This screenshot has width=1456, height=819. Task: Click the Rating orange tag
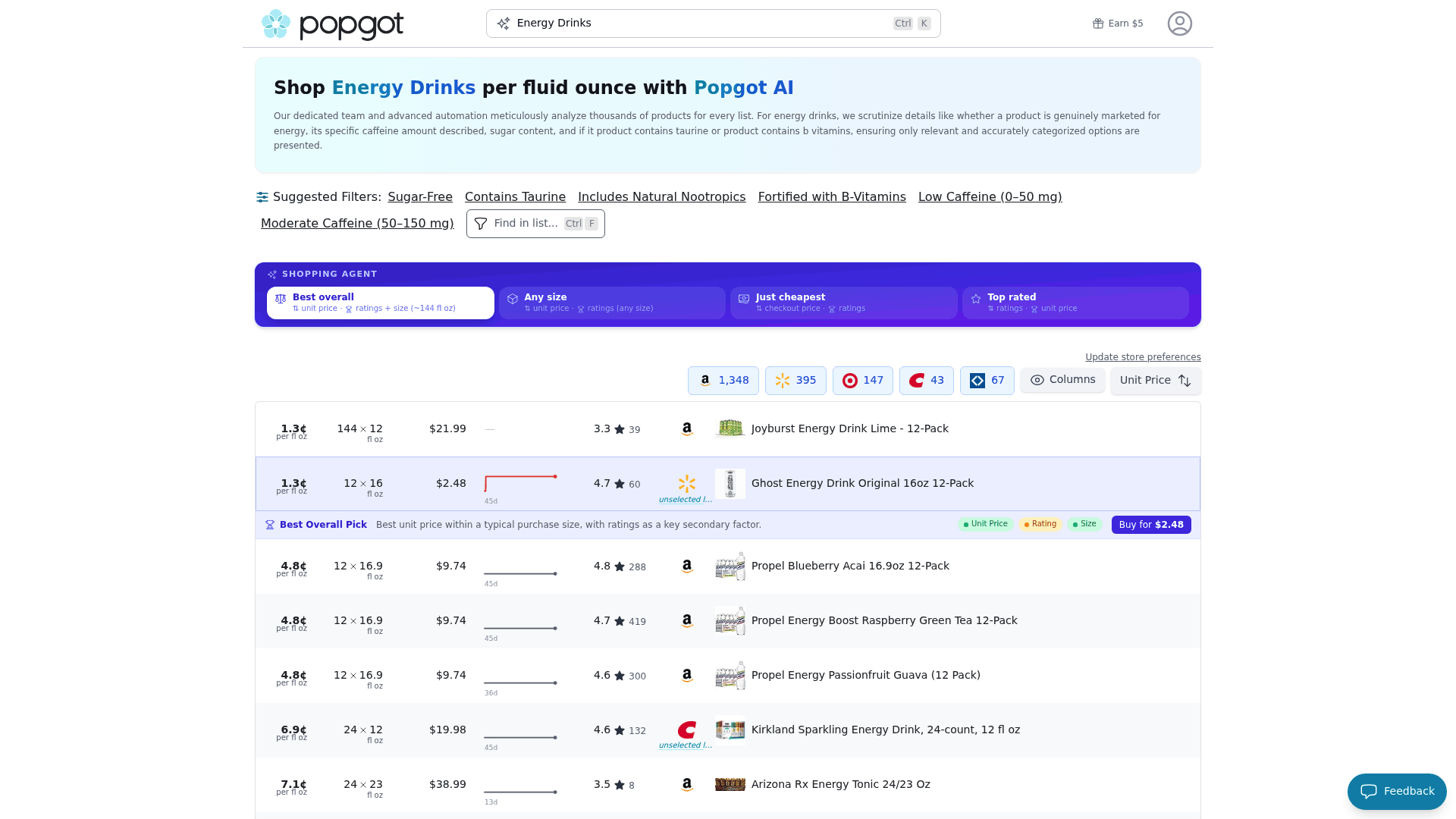tap(1040, 524)
